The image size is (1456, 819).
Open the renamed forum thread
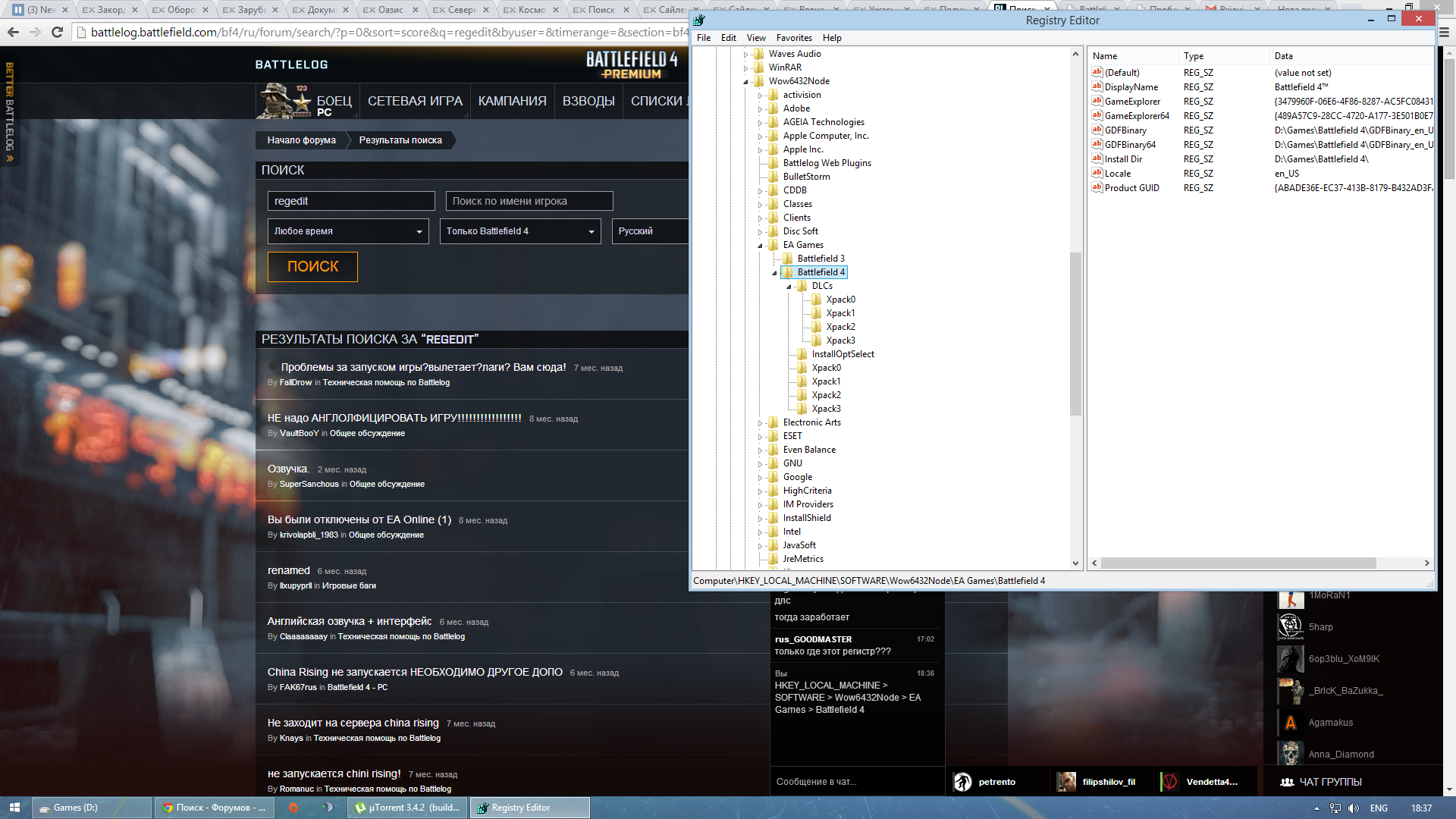pyautogui.click(x=289, y=570)
